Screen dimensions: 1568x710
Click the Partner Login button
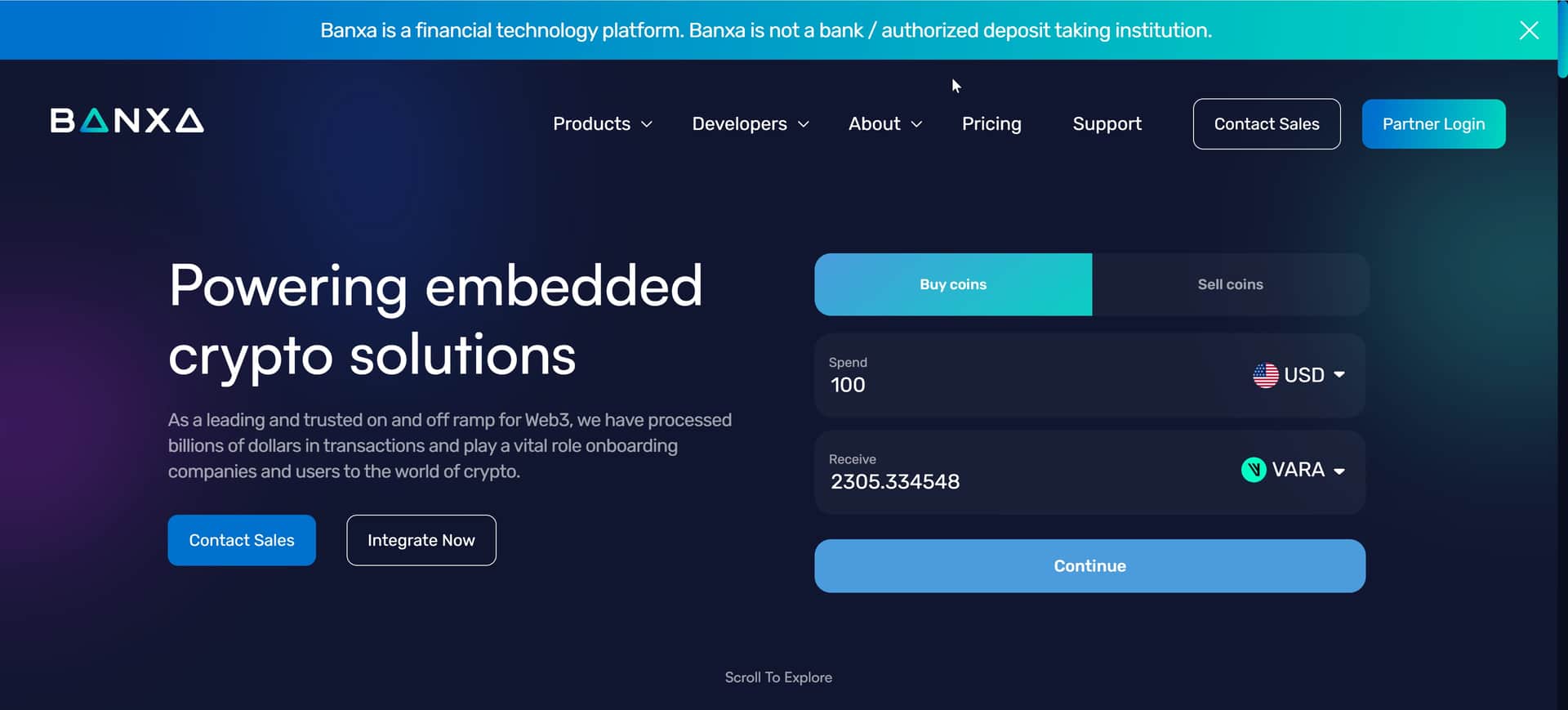tap(1433, 124)
